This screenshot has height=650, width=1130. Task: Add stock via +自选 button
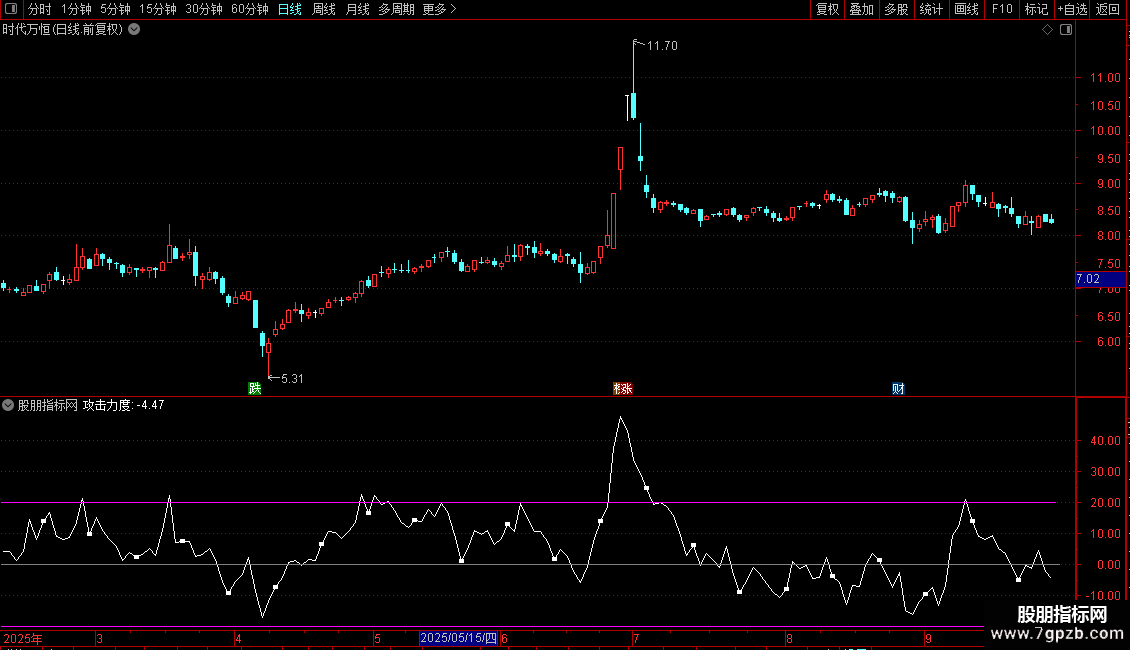pos(1072,9)
